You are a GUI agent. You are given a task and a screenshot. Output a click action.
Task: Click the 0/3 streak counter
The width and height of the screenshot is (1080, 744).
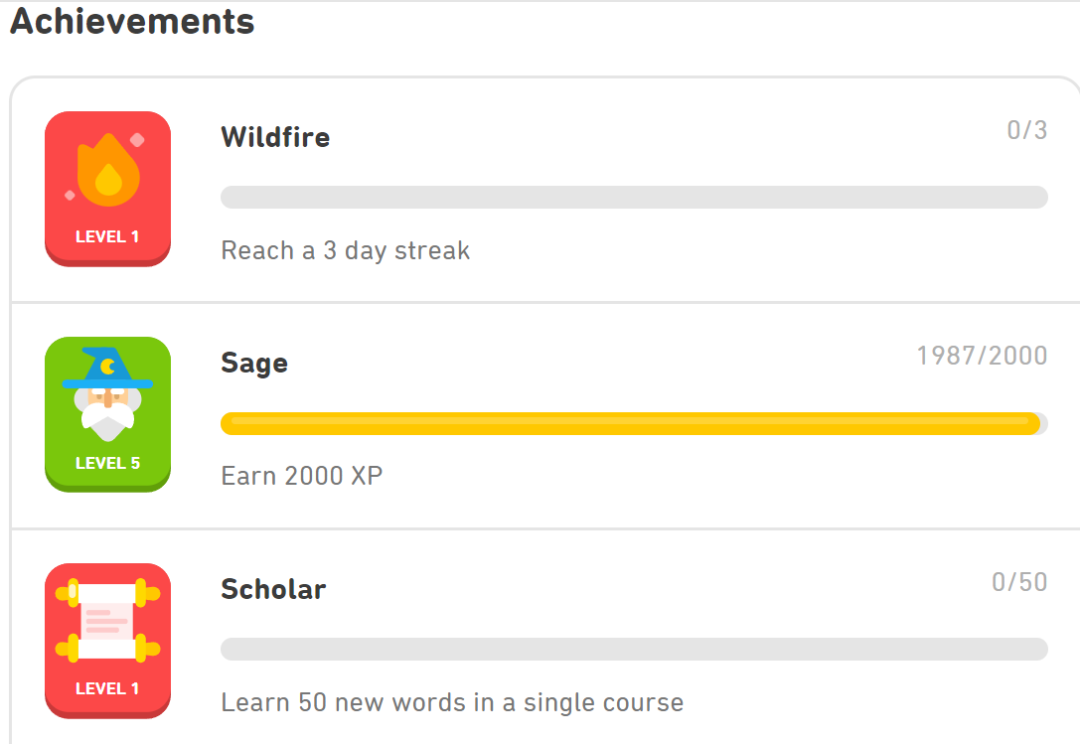pyautogui.click(x=1026, y=130)
